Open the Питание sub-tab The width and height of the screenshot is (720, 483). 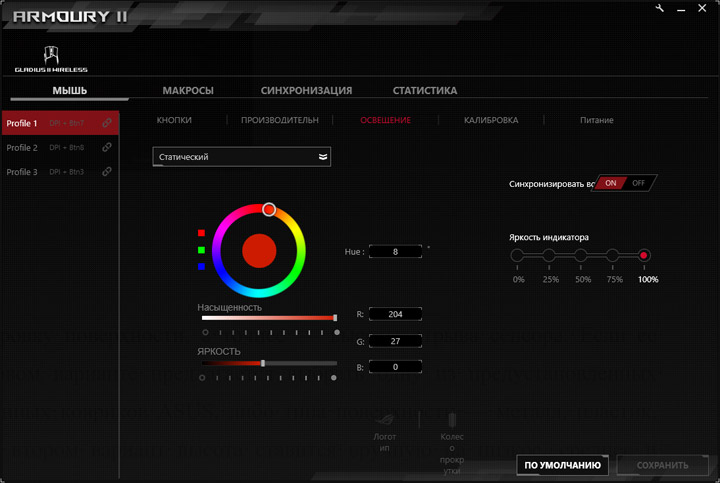(x=596, y=120)
